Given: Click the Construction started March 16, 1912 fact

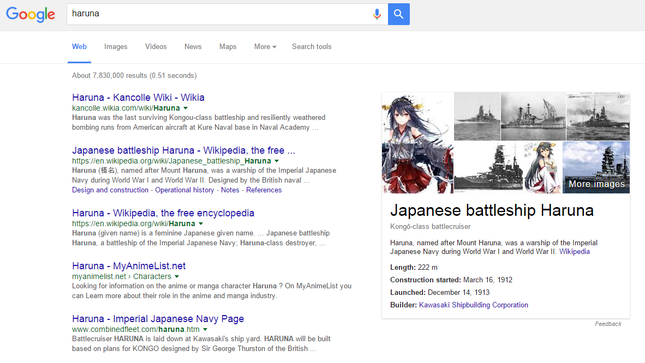Looking at the screenshot, I should pyautogui.click(x=451, y=280).
